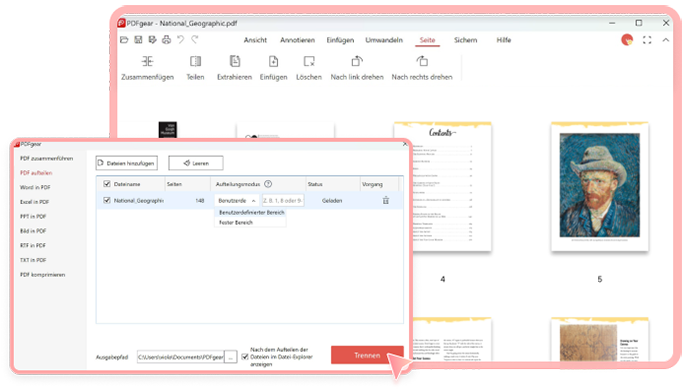683x389 pixels.
Task: Click the Ausgabepfad path field
Action: 181,357
